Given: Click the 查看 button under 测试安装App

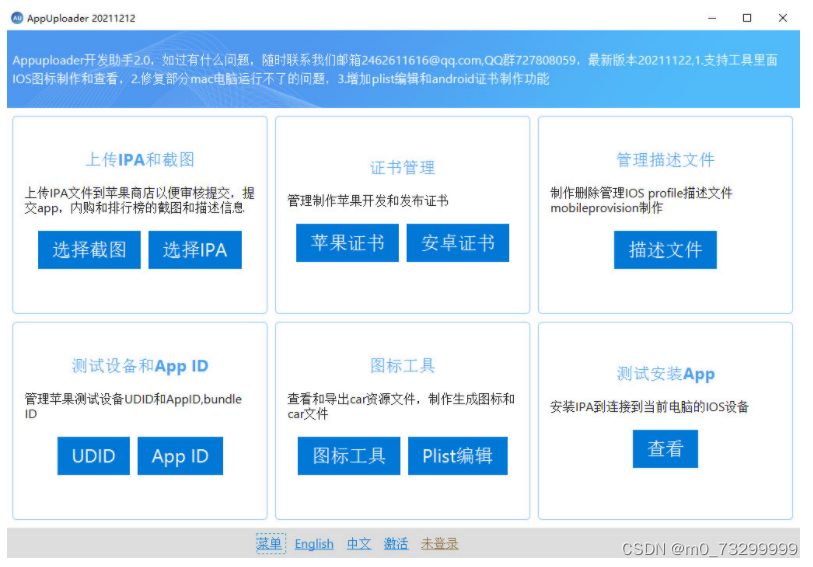Looking at the screenshot, I should pos(665,449).
